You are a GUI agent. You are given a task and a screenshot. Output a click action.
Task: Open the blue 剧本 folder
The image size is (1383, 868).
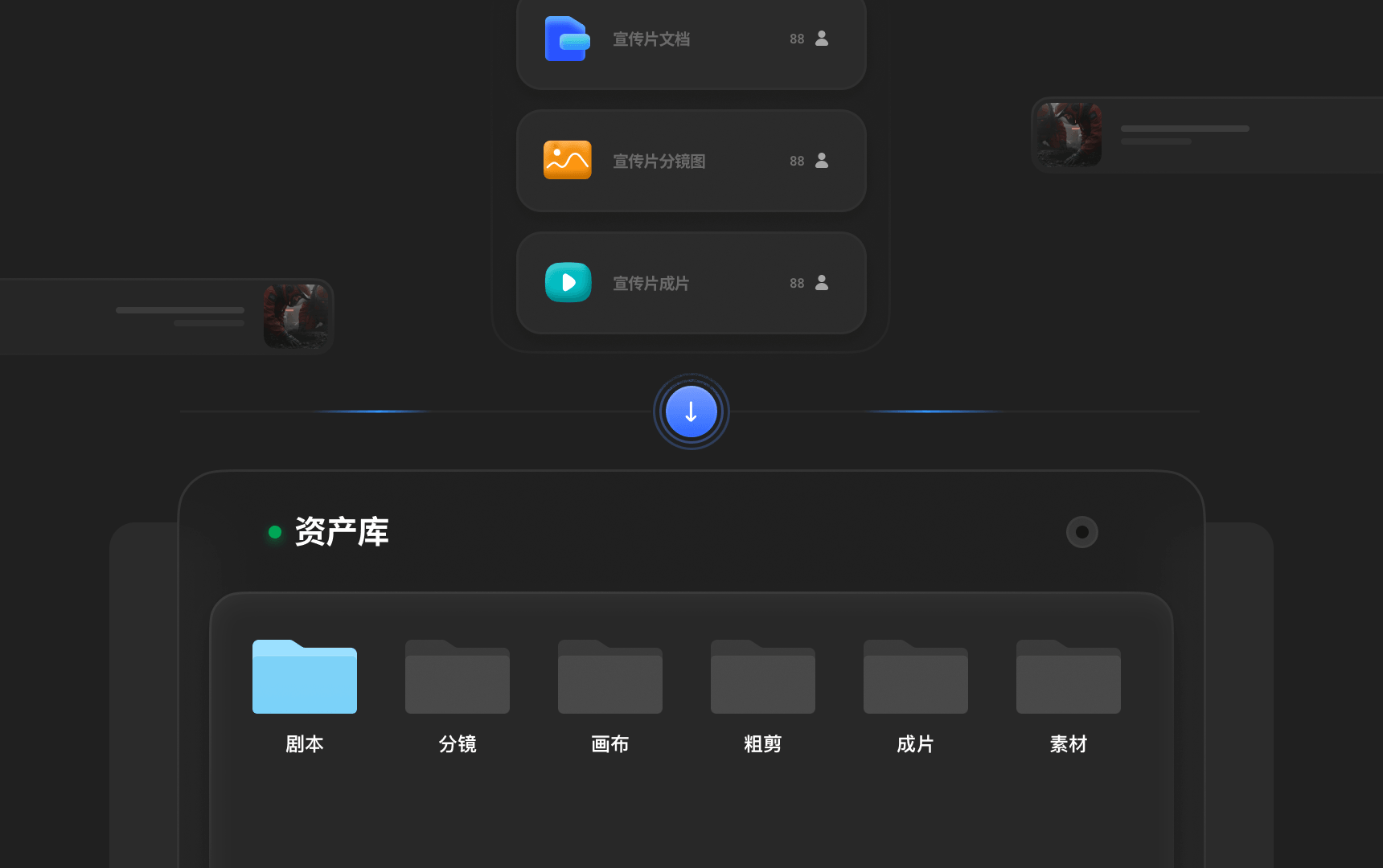(x=304, y=677)
